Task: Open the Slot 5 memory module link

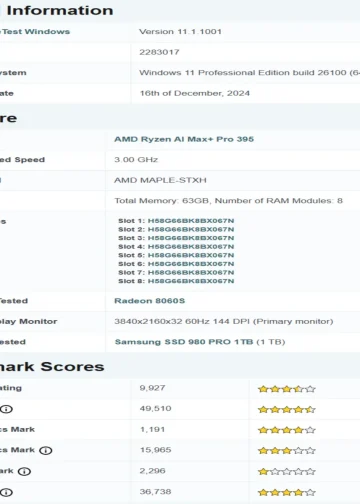Action: [191, 255]
